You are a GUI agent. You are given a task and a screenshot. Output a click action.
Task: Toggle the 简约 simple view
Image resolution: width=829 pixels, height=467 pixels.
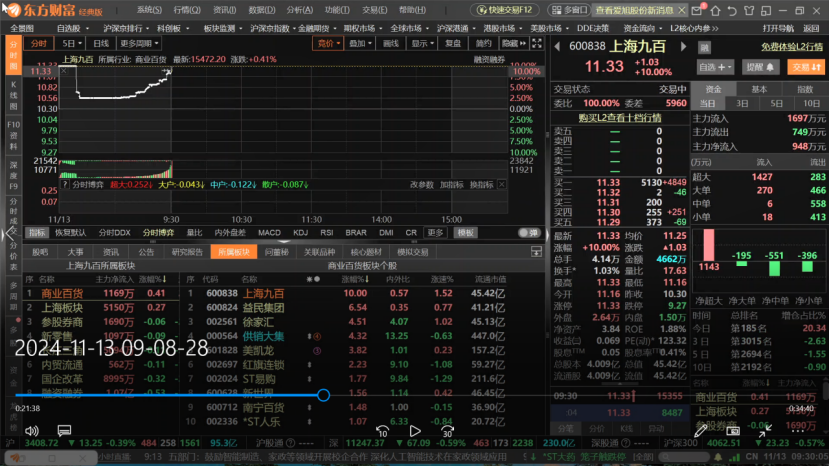tap(483, 43)
